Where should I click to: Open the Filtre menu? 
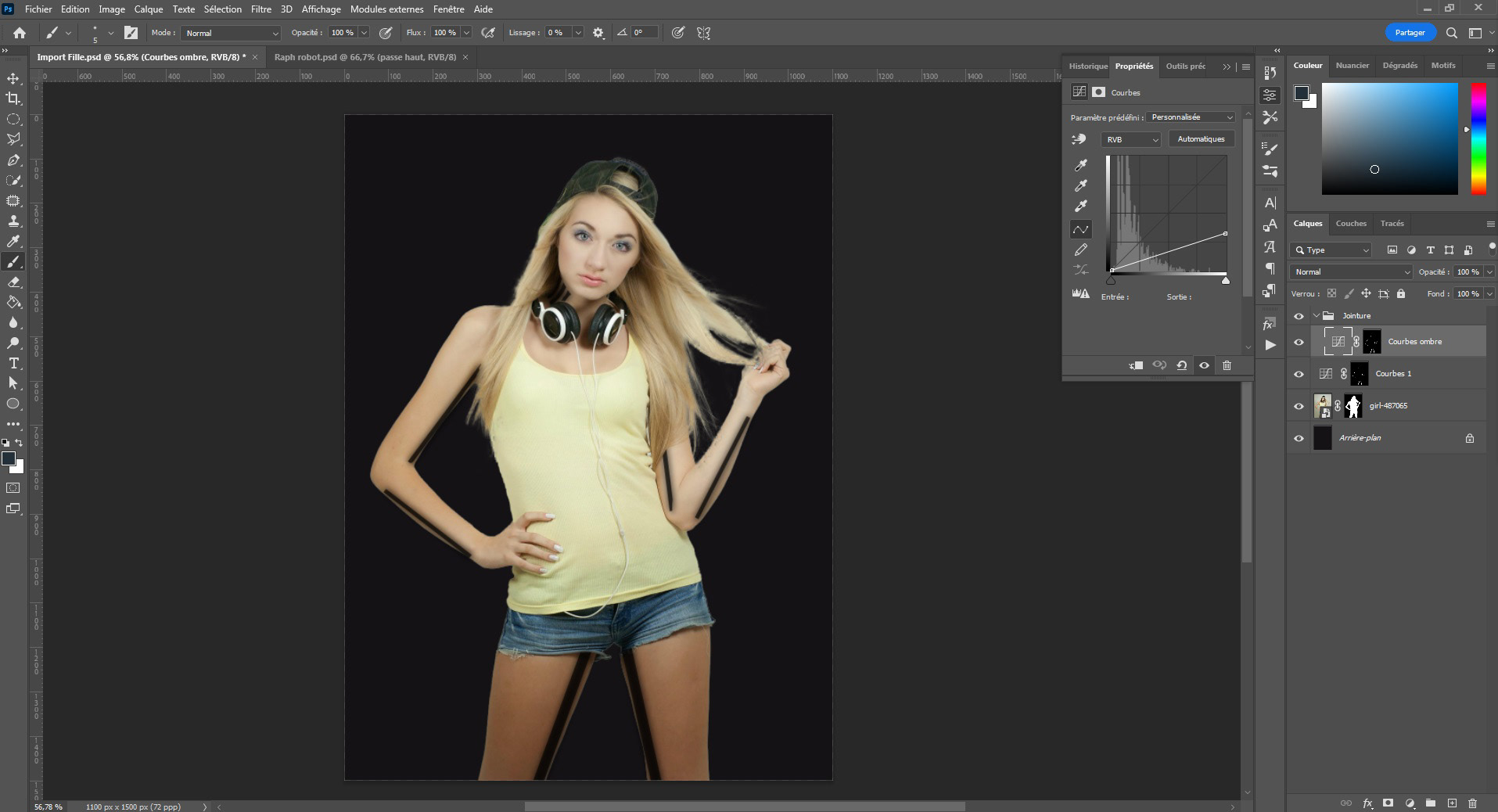click(x=261, y=9)
